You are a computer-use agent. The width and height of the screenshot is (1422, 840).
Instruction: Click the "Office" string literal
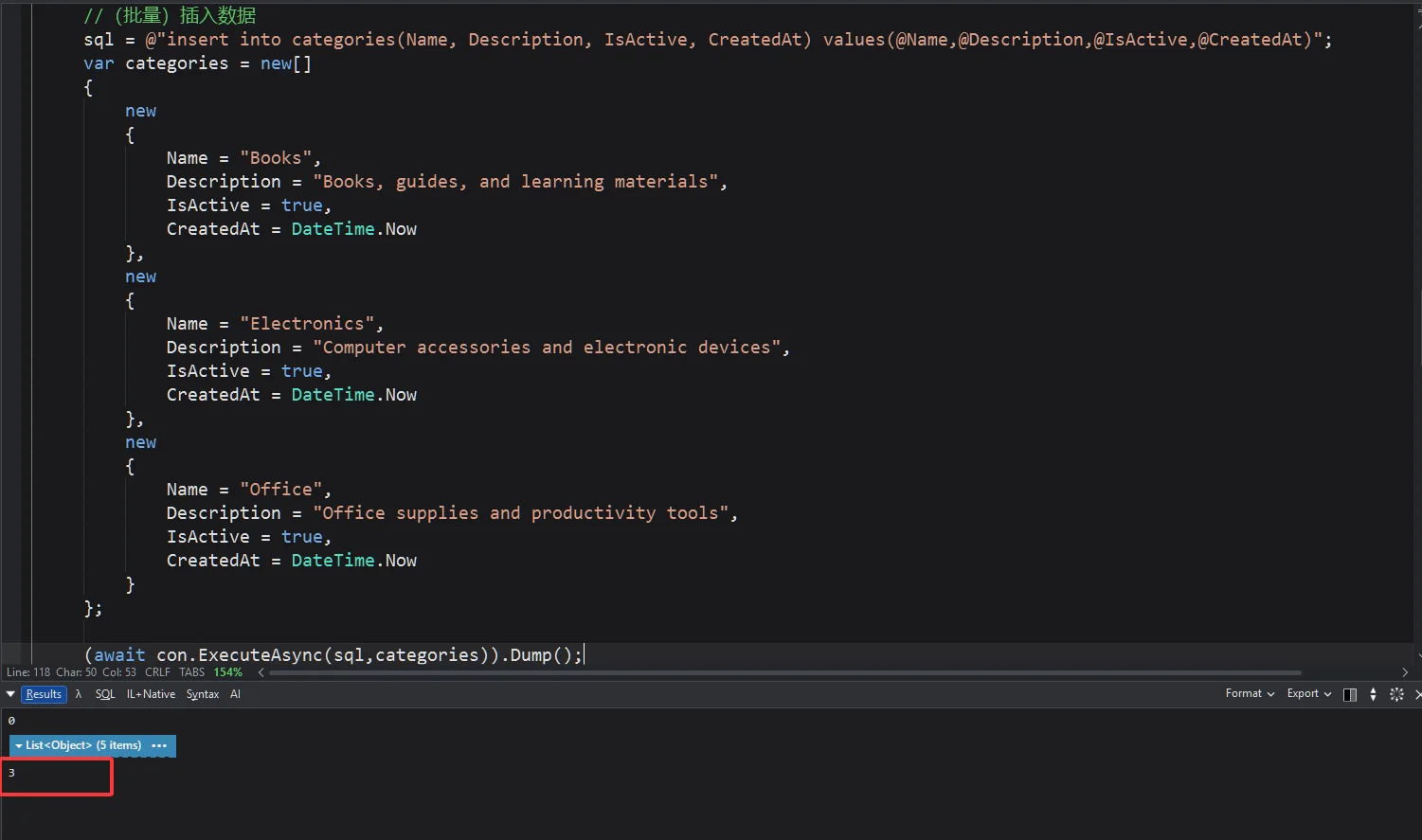[x=280, y=490]
